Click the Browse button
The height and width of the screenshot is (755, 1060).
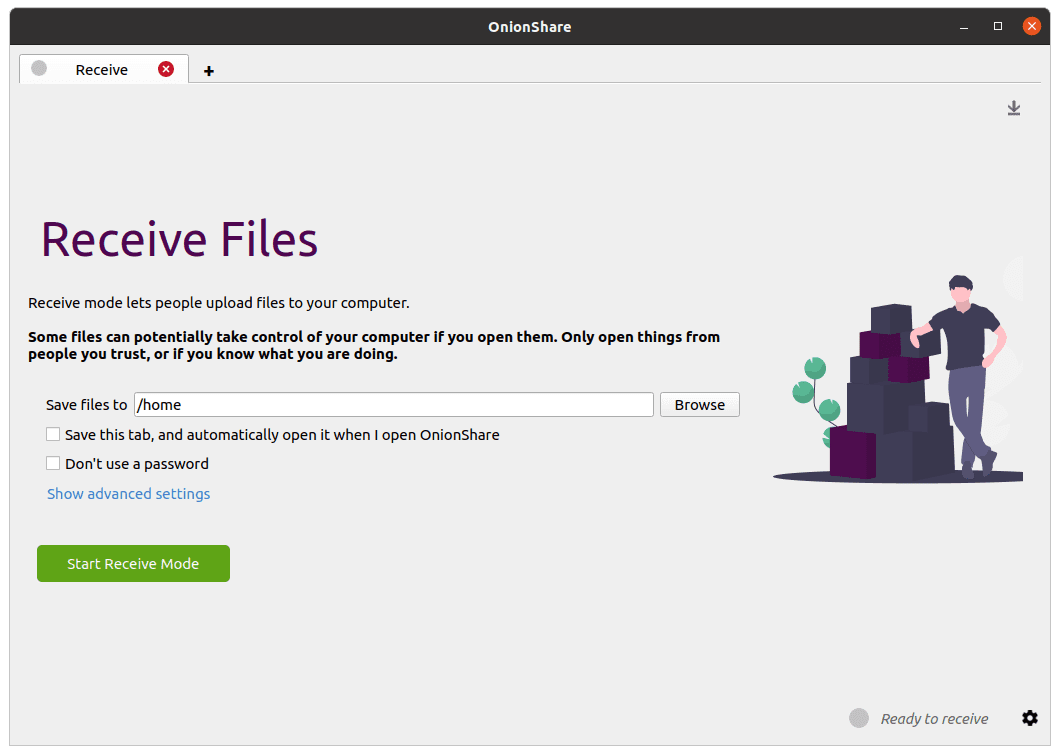tap(700, 404)
